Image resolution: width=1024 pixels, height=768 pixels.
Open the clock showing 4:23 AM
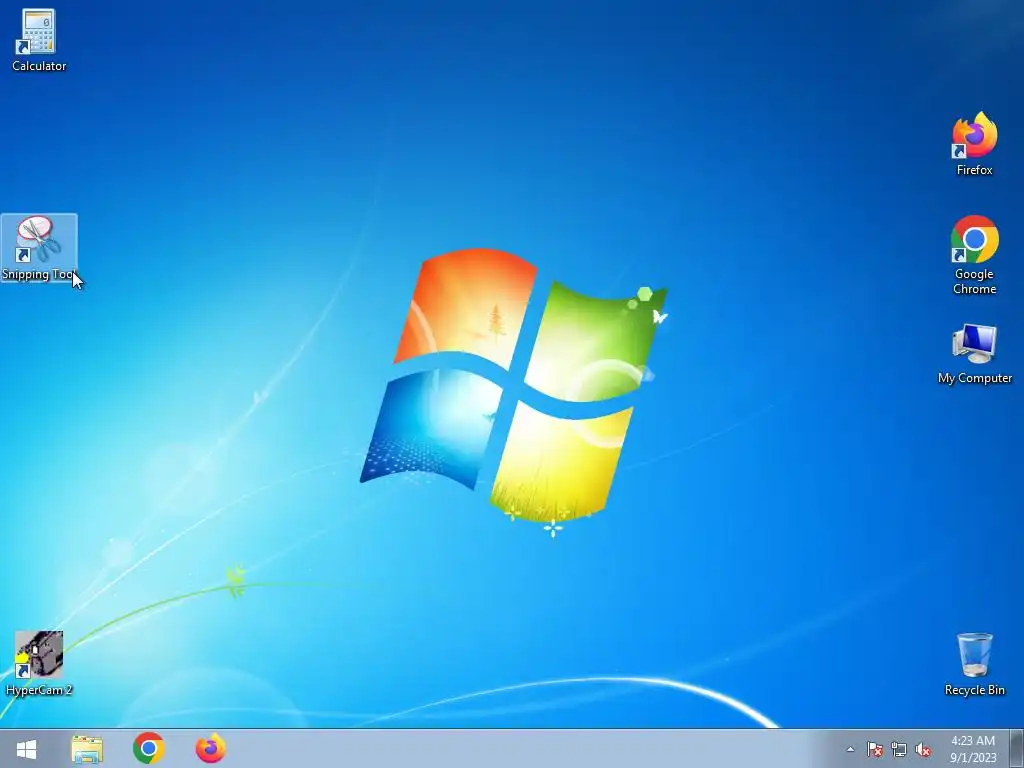pyautogui.click(x=973, y=749)
